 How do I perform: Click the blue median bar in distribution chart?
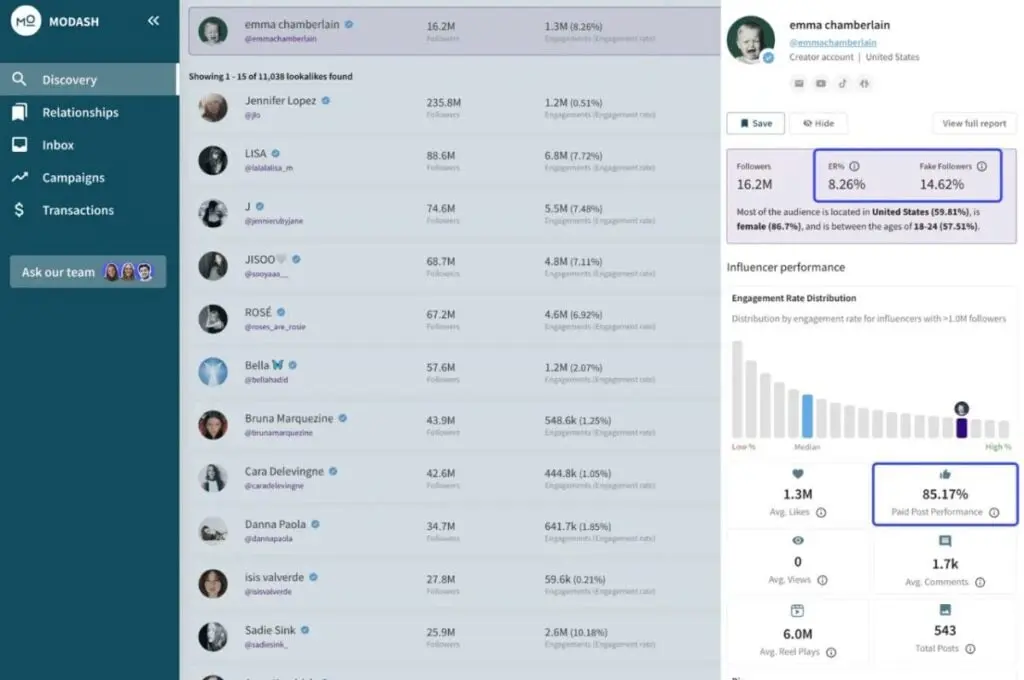(x=807, y=416)
